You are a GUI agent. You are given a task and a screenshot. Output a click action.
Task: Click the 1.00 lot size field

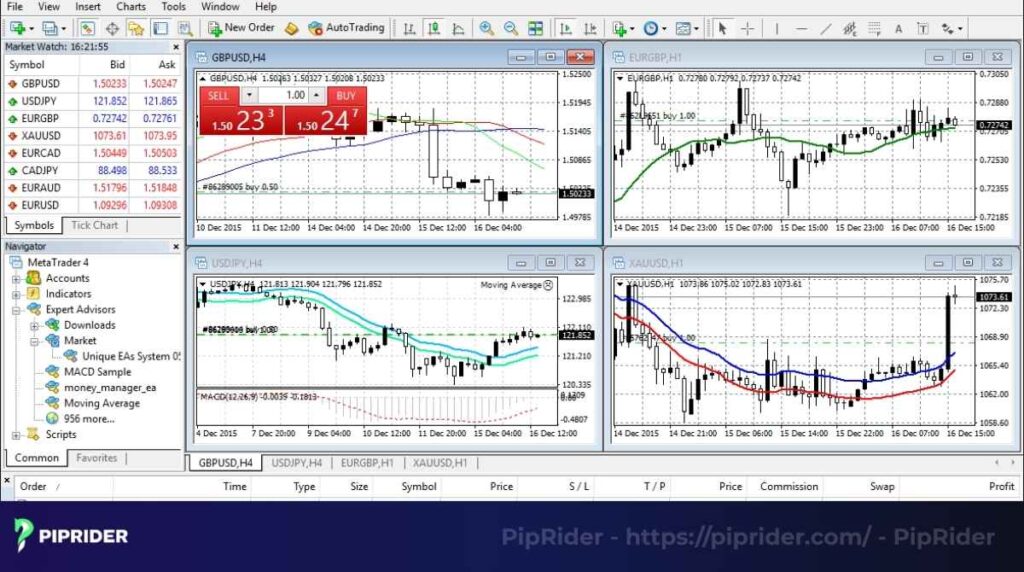tap(283, 95)
